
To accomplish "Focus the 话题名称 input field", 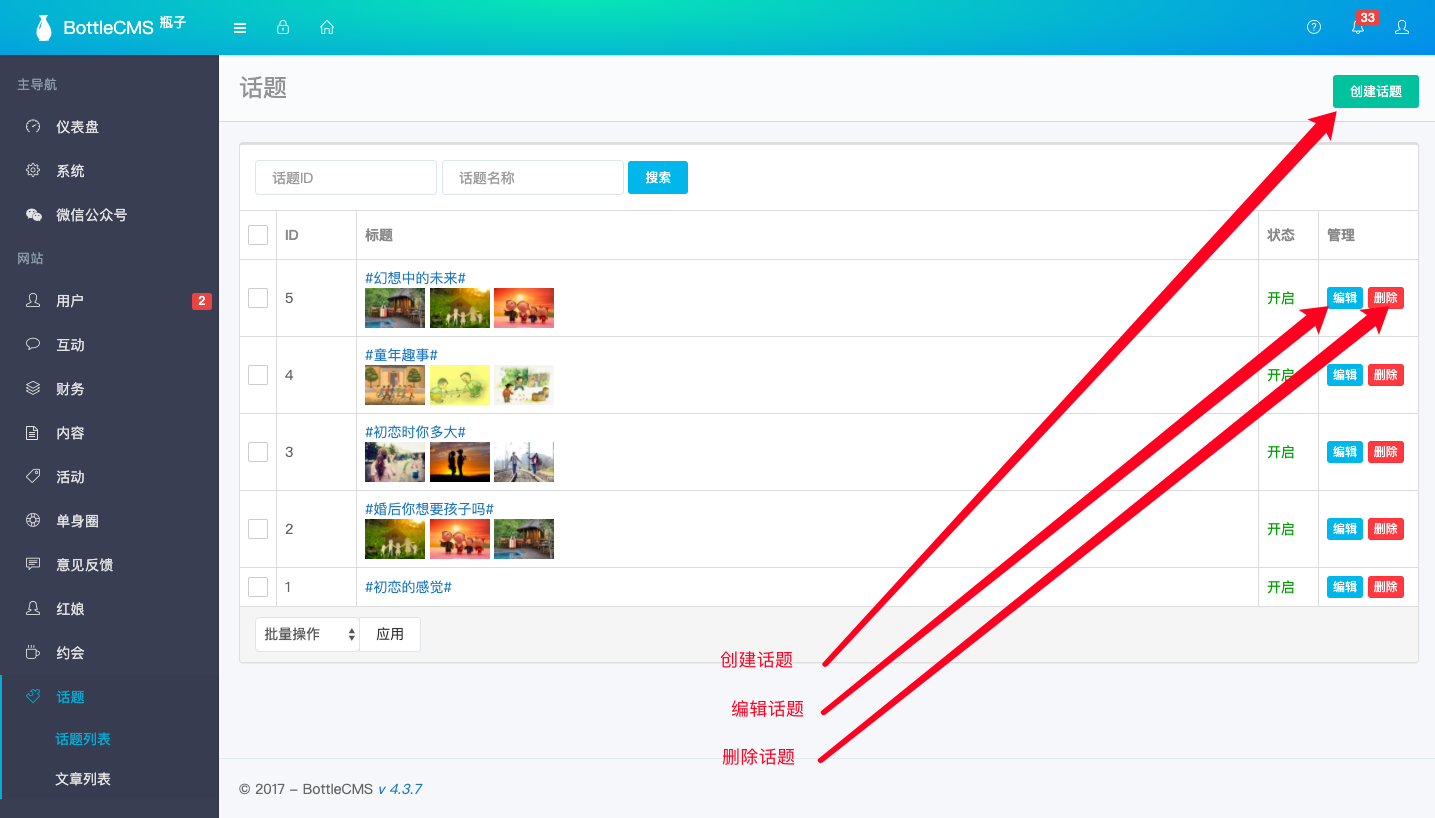I will [533, 177].
